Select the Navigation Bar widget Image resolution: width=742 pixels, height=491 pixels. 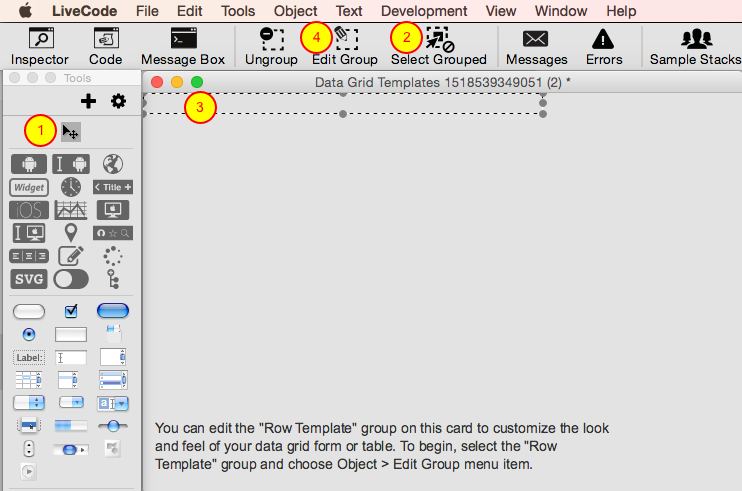pos(113,233)
